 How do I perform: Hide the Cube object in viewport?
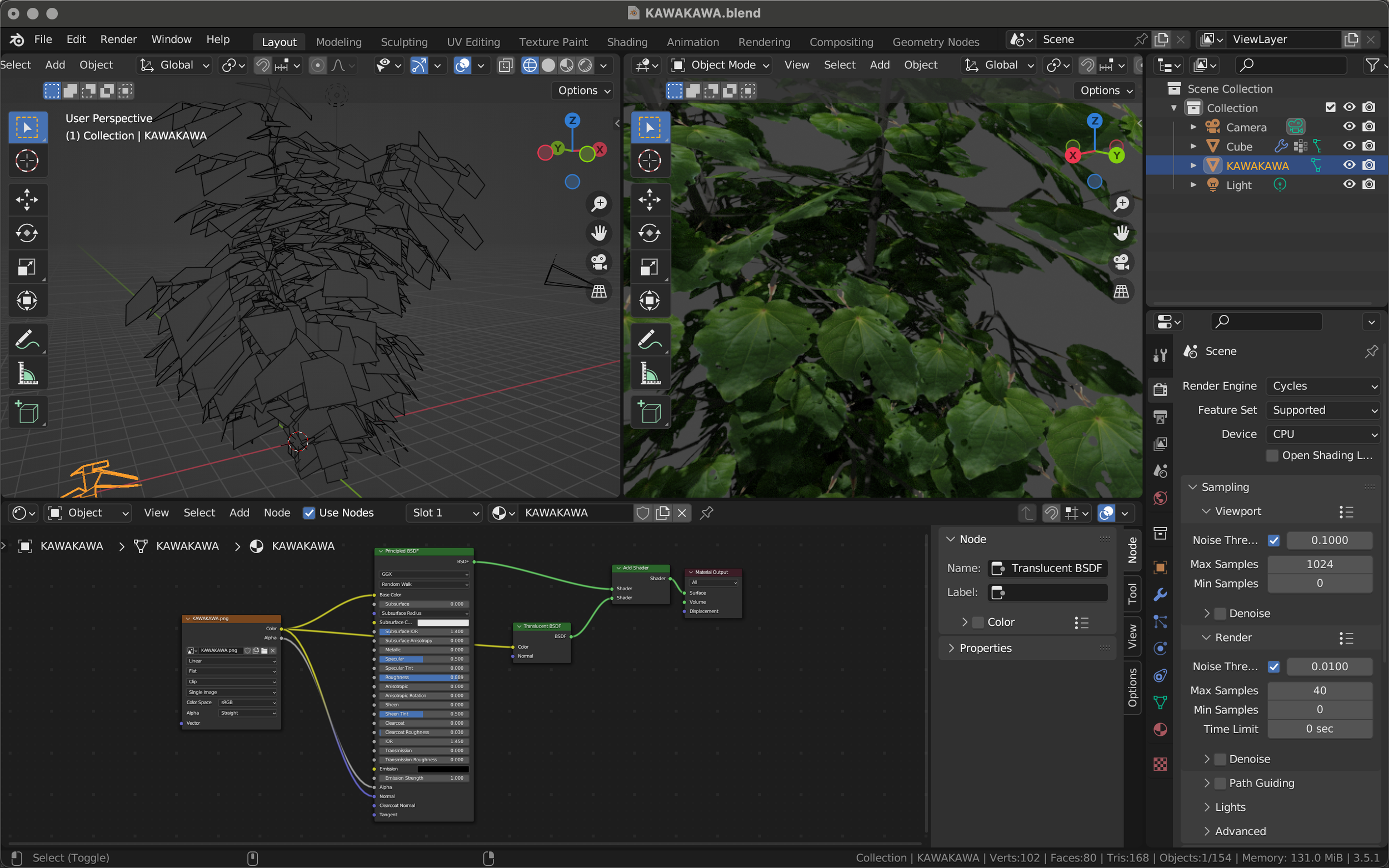[x=1349, y=146]
